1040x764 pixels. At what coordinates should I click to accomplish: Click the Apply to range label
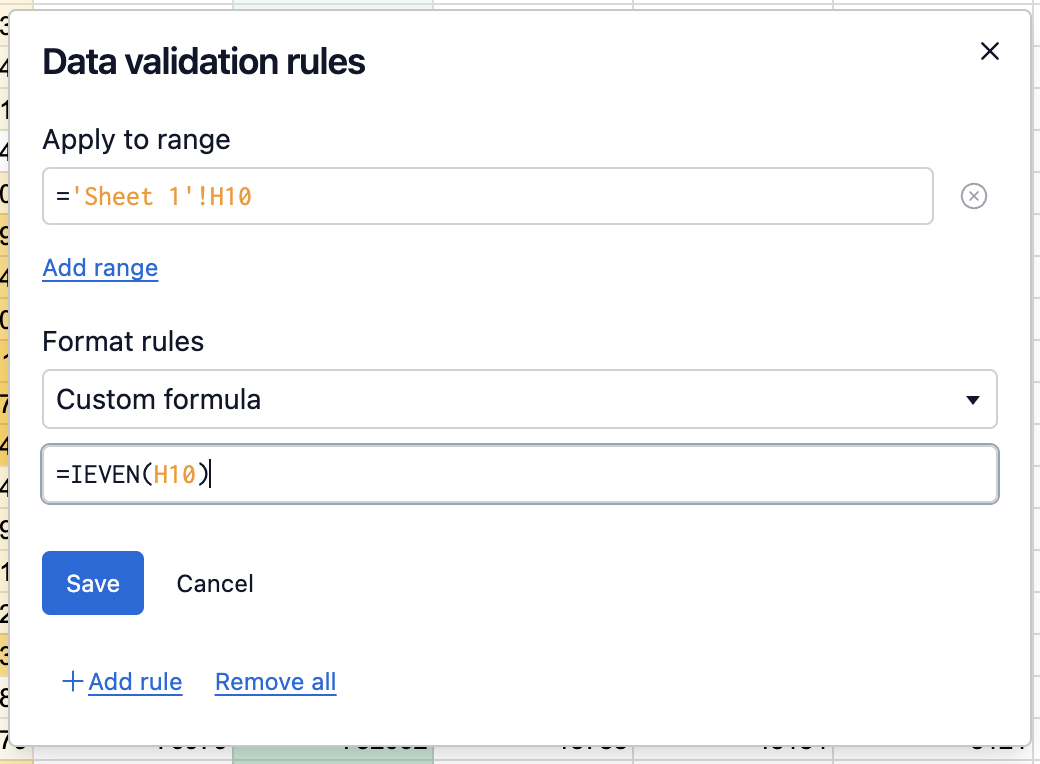136,139
